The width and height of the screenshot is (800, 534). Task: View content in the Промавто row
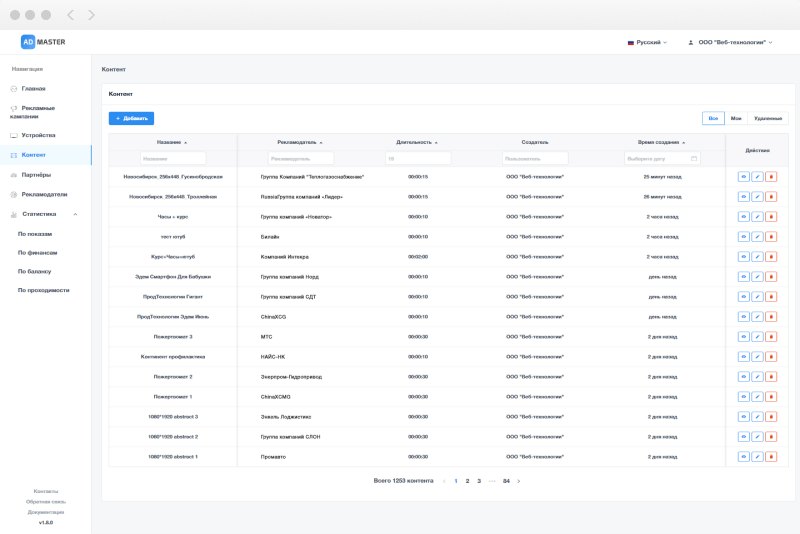(x=743, y=456)
